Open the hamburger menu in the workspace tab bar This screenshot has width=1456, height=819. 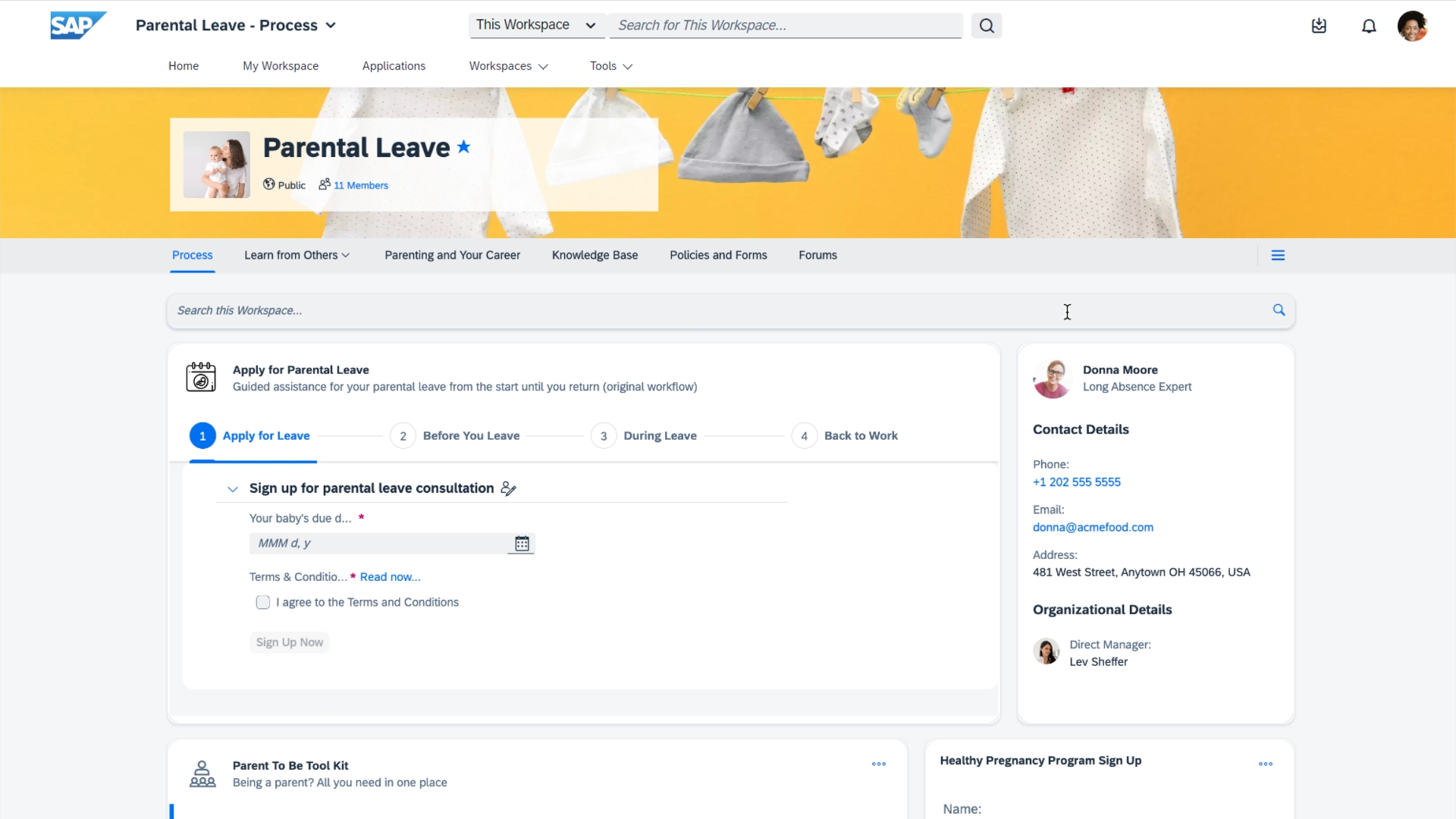point(1278,256)
